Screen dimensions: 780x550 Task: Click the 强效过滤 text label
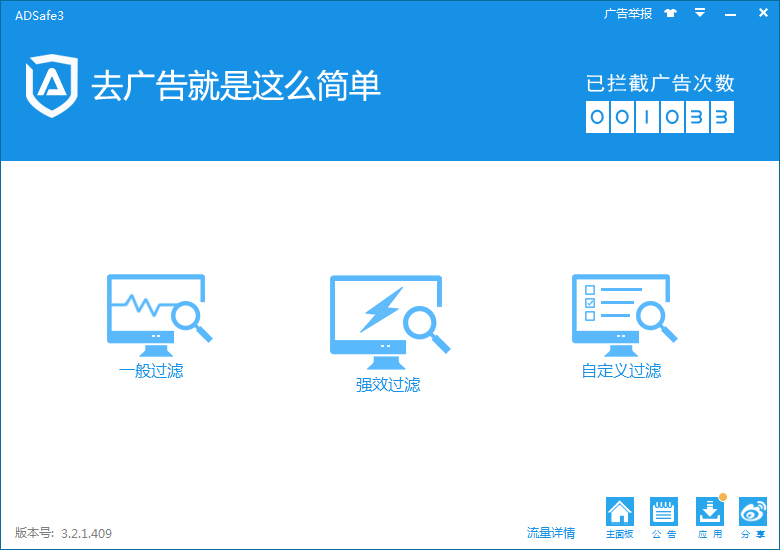pyautogui.click(x=388, y=384)
